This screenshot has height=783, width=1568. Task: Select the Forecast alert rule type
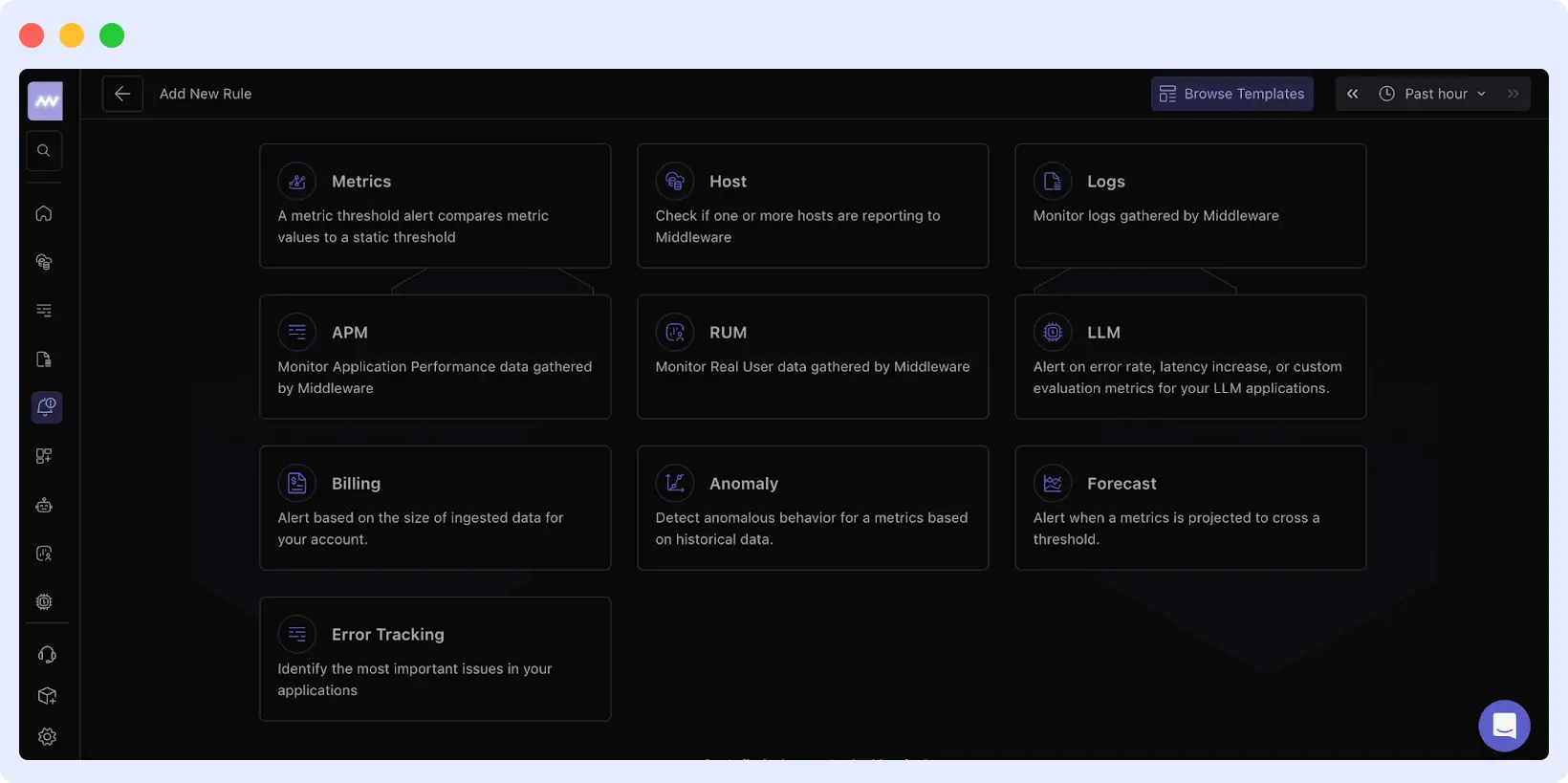pos(1190,508)
